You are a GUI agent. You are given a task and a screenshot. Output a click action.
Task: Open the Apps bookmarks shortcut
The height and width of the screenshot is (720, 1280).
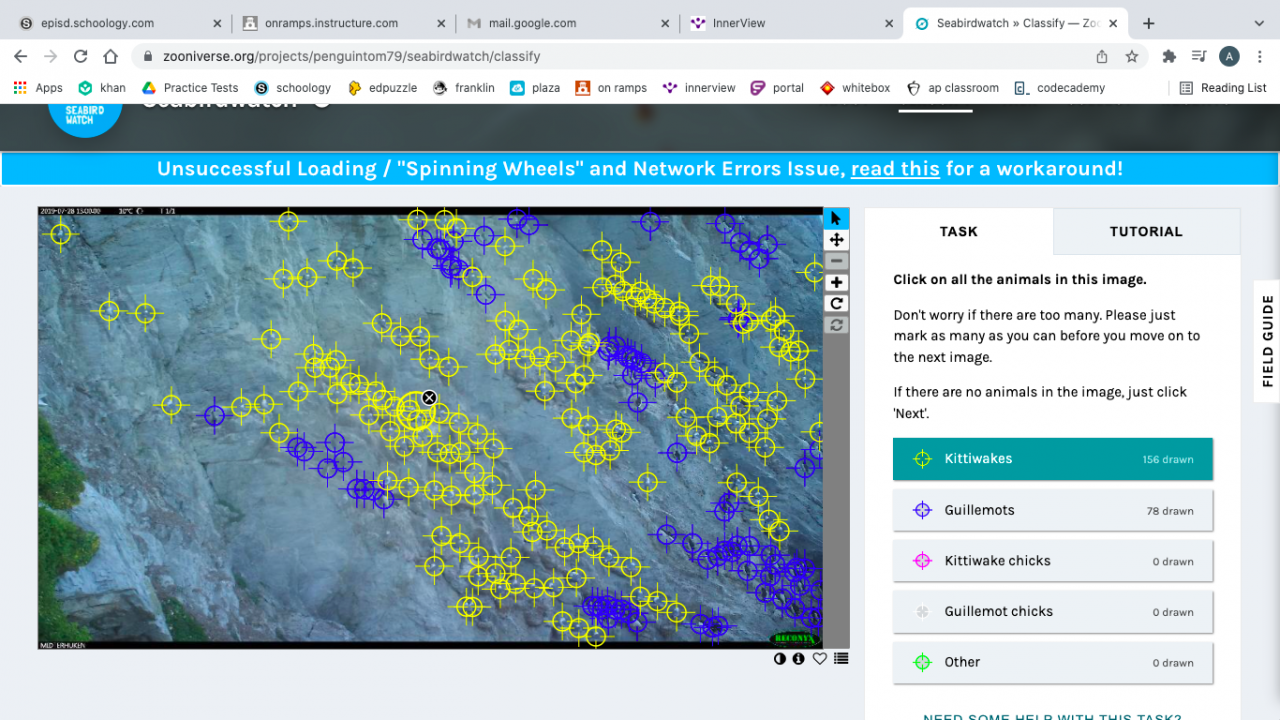coord(38,88)
